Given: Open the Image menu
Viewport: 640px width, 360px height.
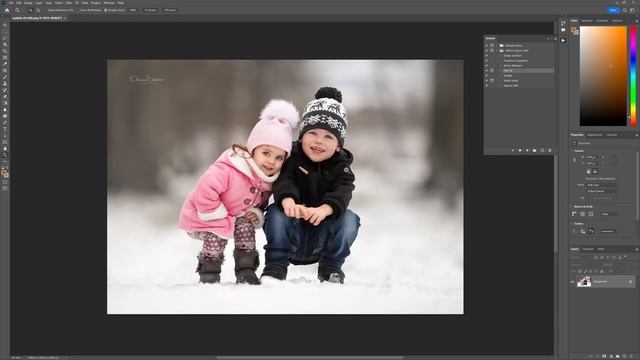Looking at the screenshot, I should click(x=28, y=3).
